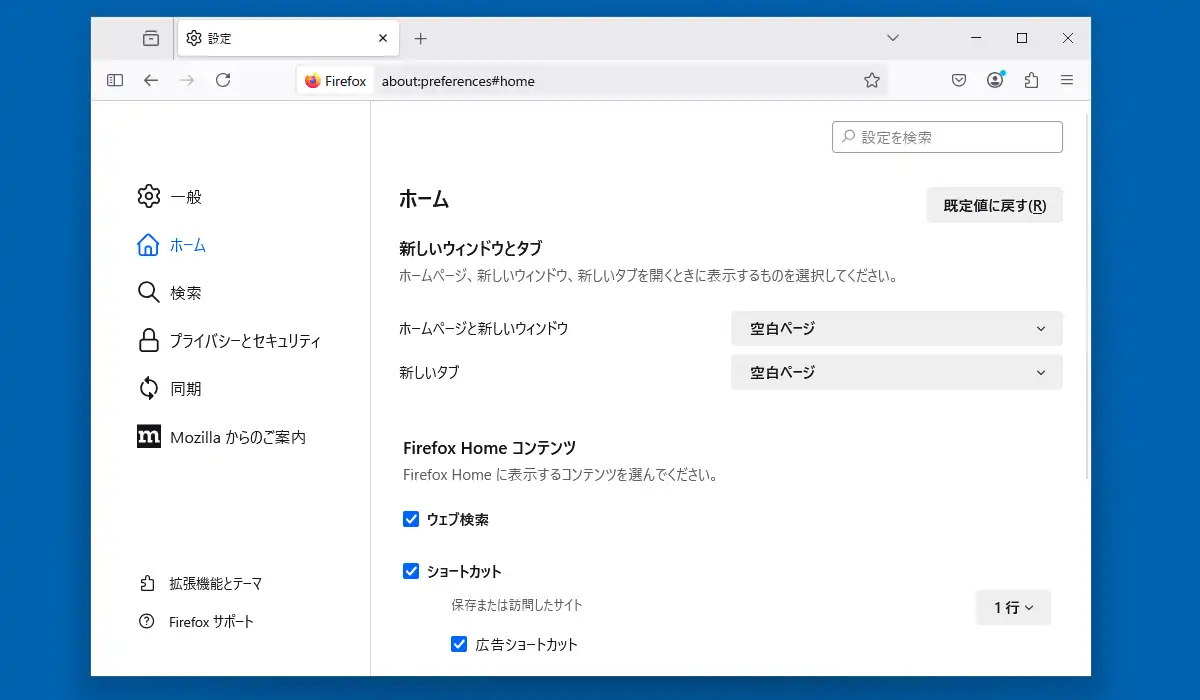Toggle the sidebar icon in toolbar

point(115,81)
